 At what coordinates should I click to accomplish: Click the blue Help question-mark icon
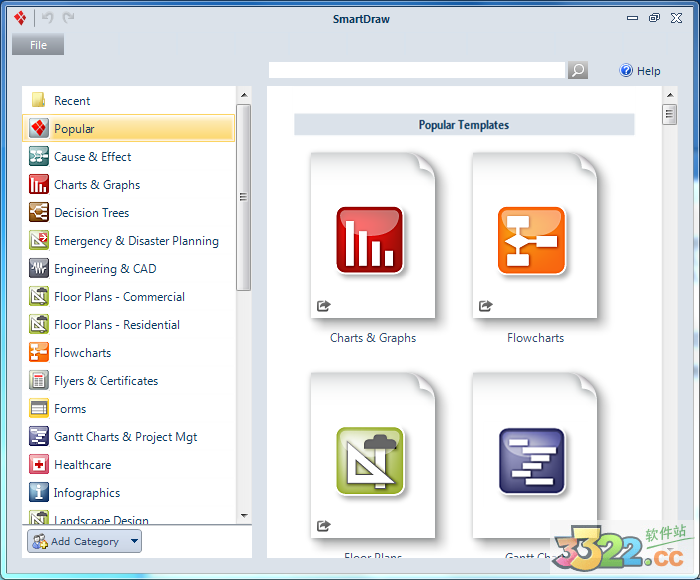click(x=626, y=70)
